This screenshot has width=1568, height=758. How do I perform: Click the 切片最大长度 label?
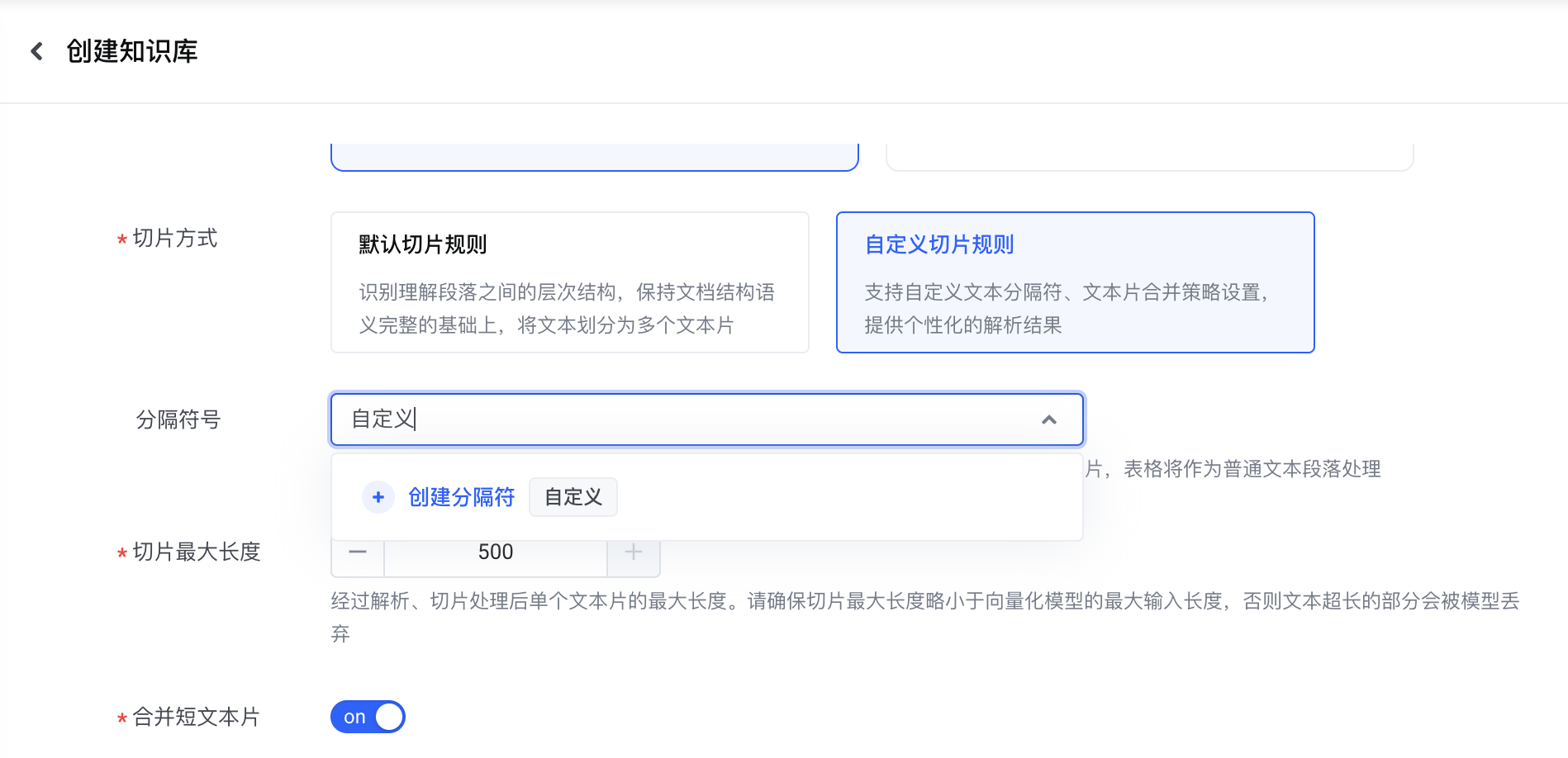[x=197, y=552]
